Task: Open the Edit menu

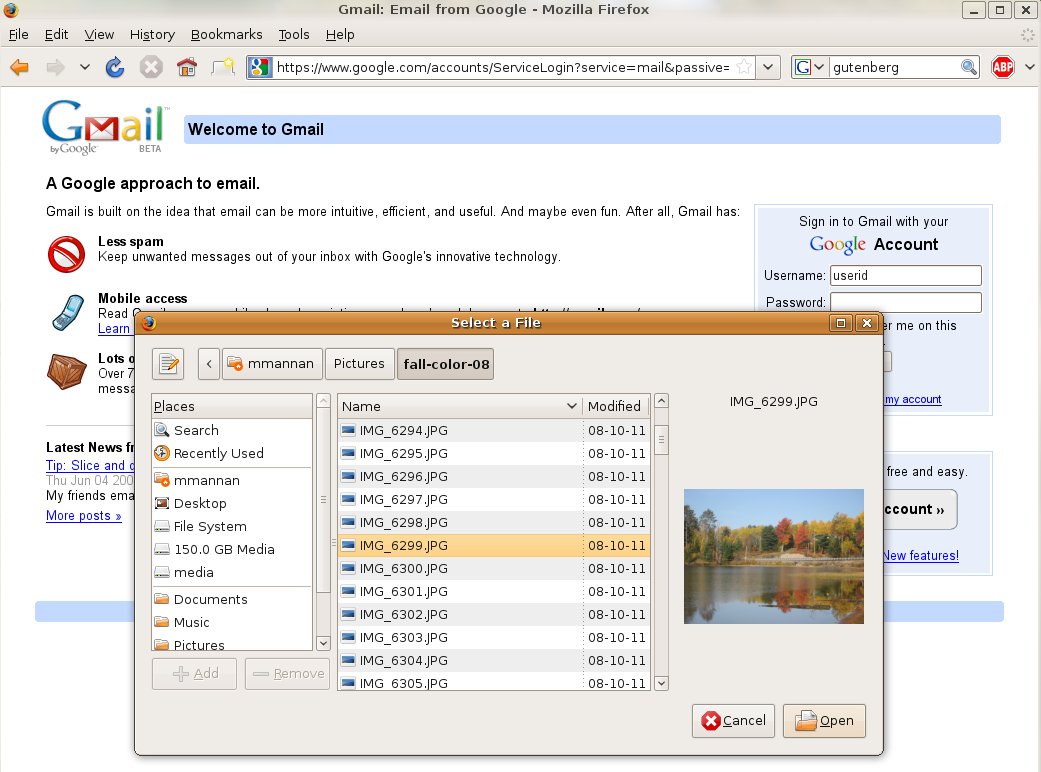Action: pos(56,35)
